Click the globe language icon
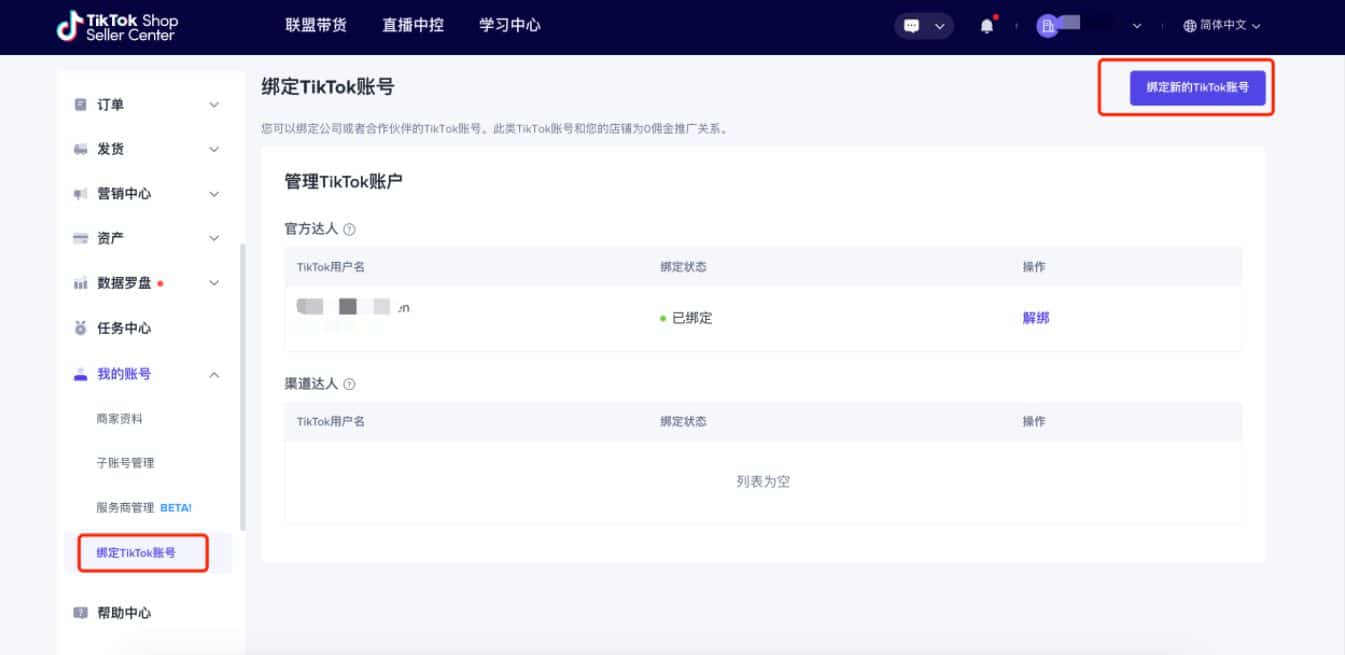Viewport: 1345px width, 655px height. pos(1190,26)
